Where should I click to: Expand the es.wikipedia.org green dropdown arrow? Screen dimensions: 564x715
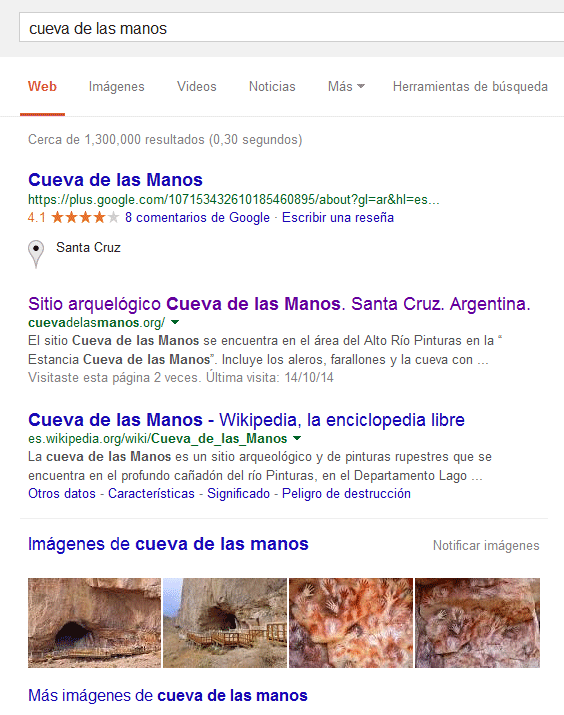(297, 439)
